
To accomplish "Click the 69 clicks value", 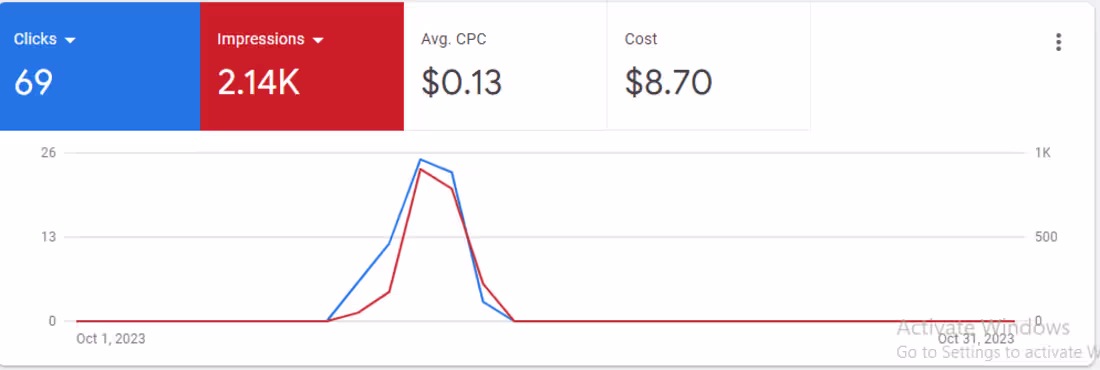I will pos(34,83).
